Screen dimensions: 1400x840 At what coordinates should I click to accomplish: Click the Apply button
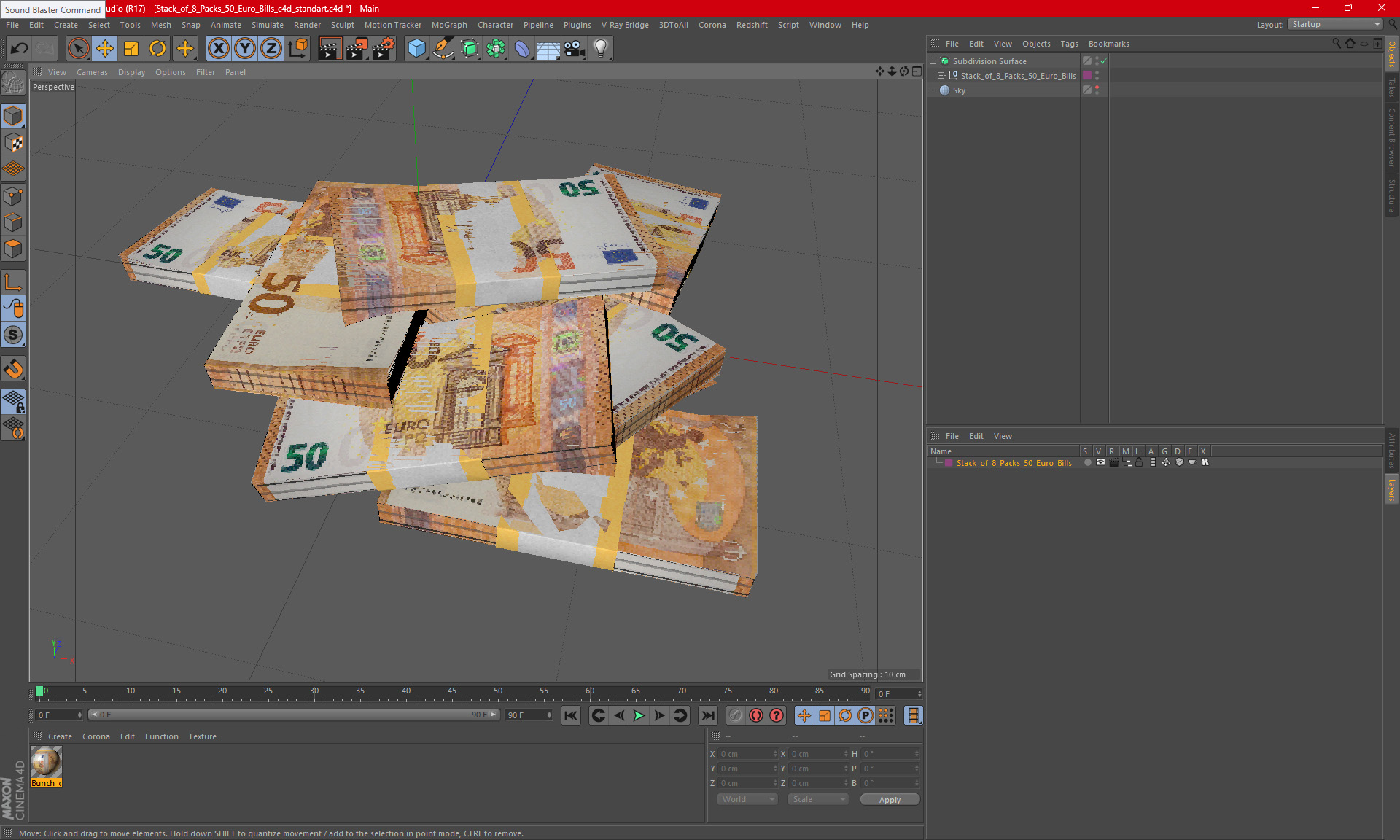(890, 800)
